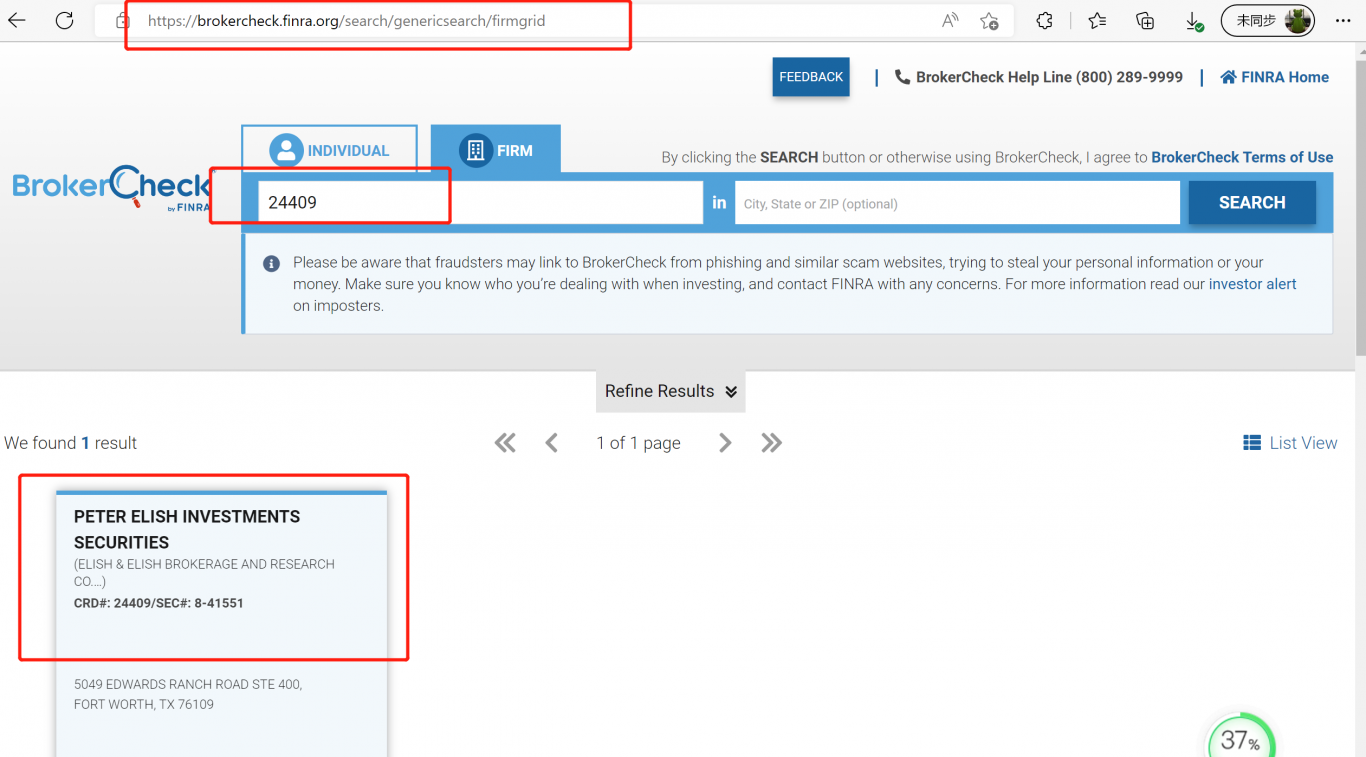Open site info via the lock icon
1366x757 pixels.
click(x=122, y=21)
